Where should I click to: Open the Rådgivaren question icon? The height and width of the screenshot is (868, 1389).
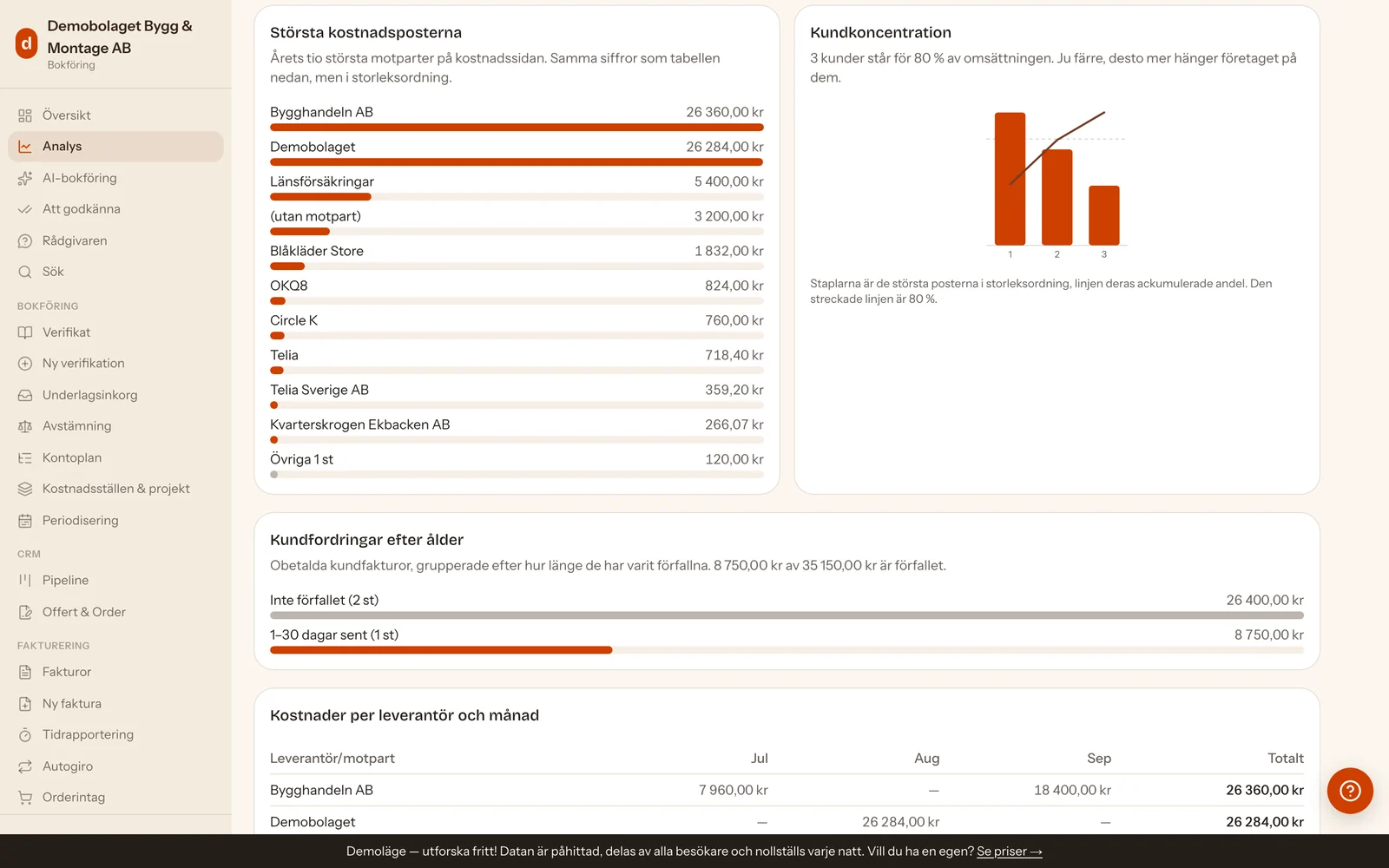click(25, 240)
